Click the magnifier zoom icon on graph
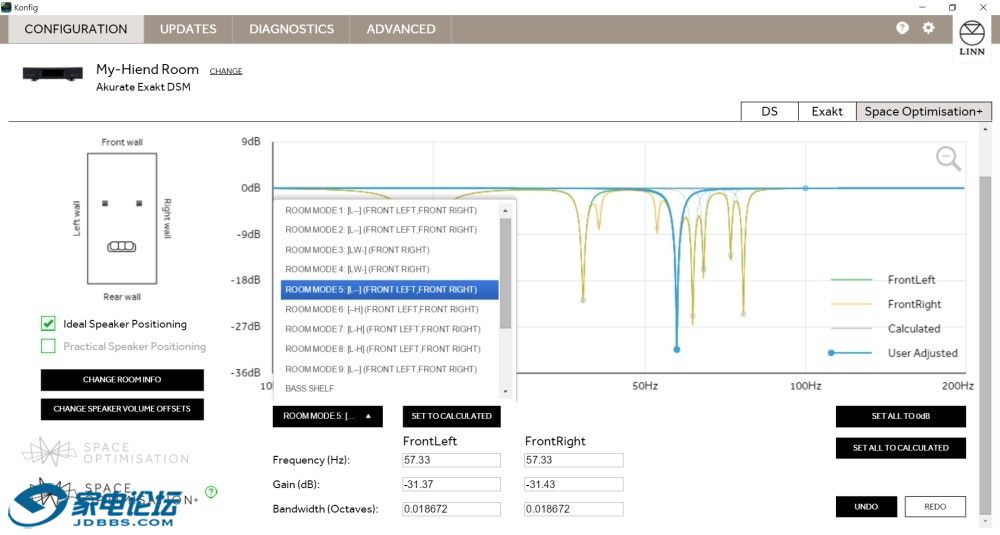Screen dimensions: 1000x535 pyautogui.click(x=948, y=158)
